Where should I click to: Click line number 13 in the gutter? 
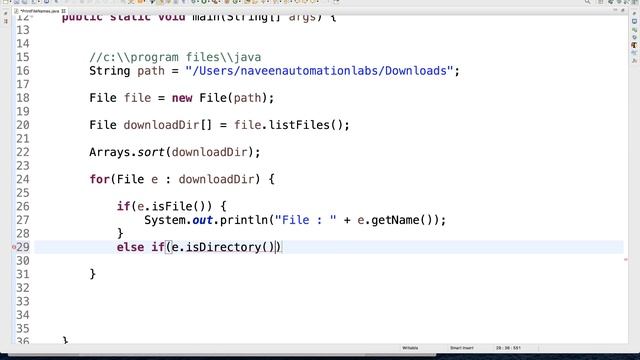[x=23, y=30]
